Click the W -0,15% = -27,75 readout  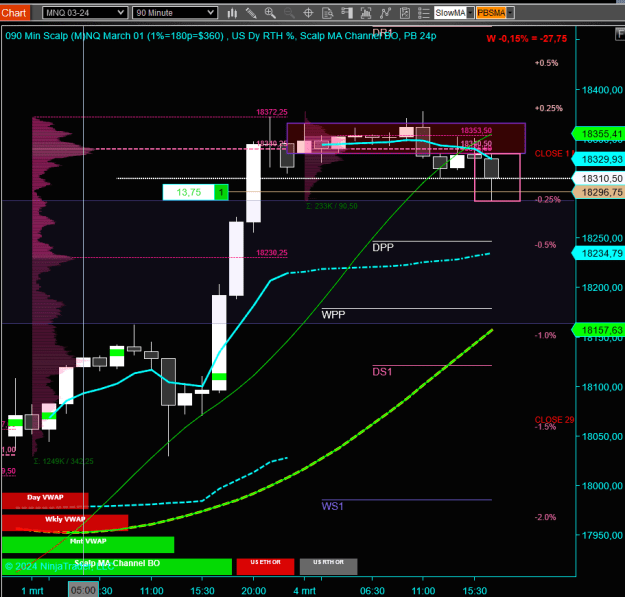click(x=527, y=39)
